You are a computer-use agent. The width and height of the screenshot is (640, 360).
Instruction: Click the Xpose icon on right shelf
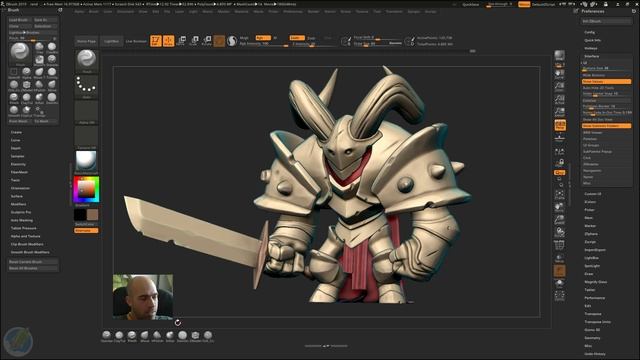pyautogui.click(x=560, y=296)
